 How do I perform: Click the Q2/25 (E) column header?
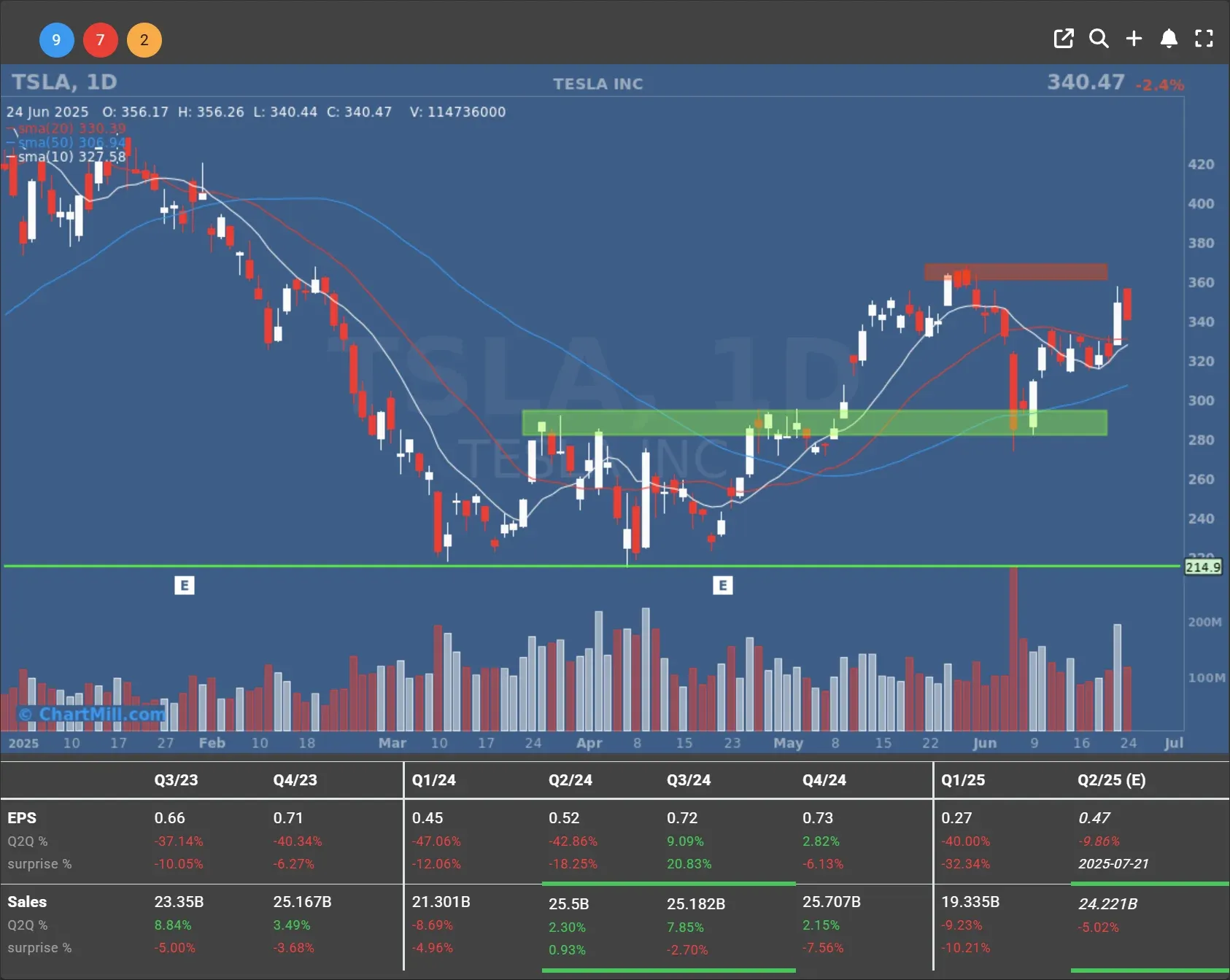pos(1112,780)
